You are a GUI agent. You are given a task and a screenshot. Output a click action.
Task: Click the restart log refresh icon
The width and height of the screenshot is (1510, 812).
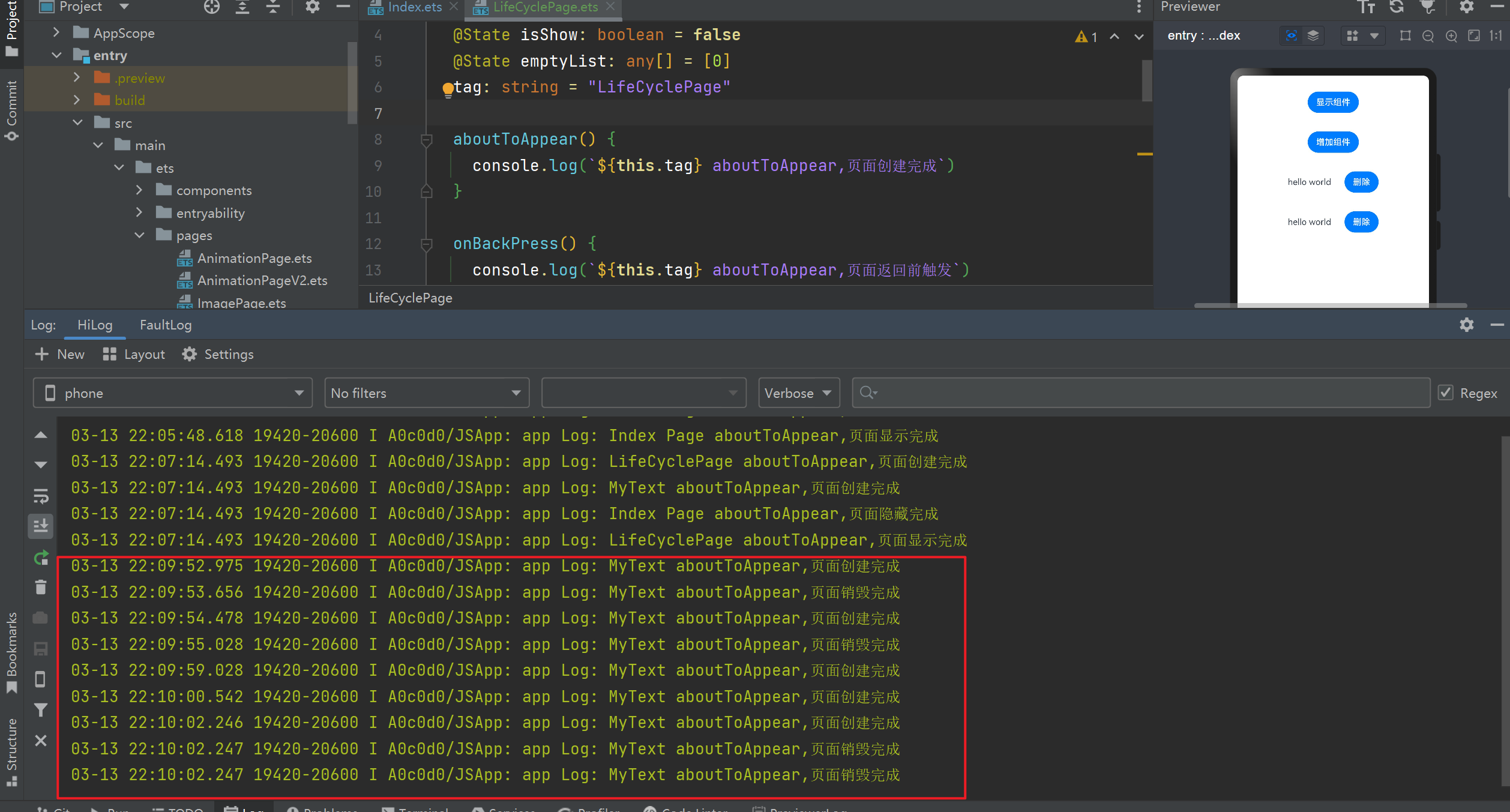(x=41, y=558)
